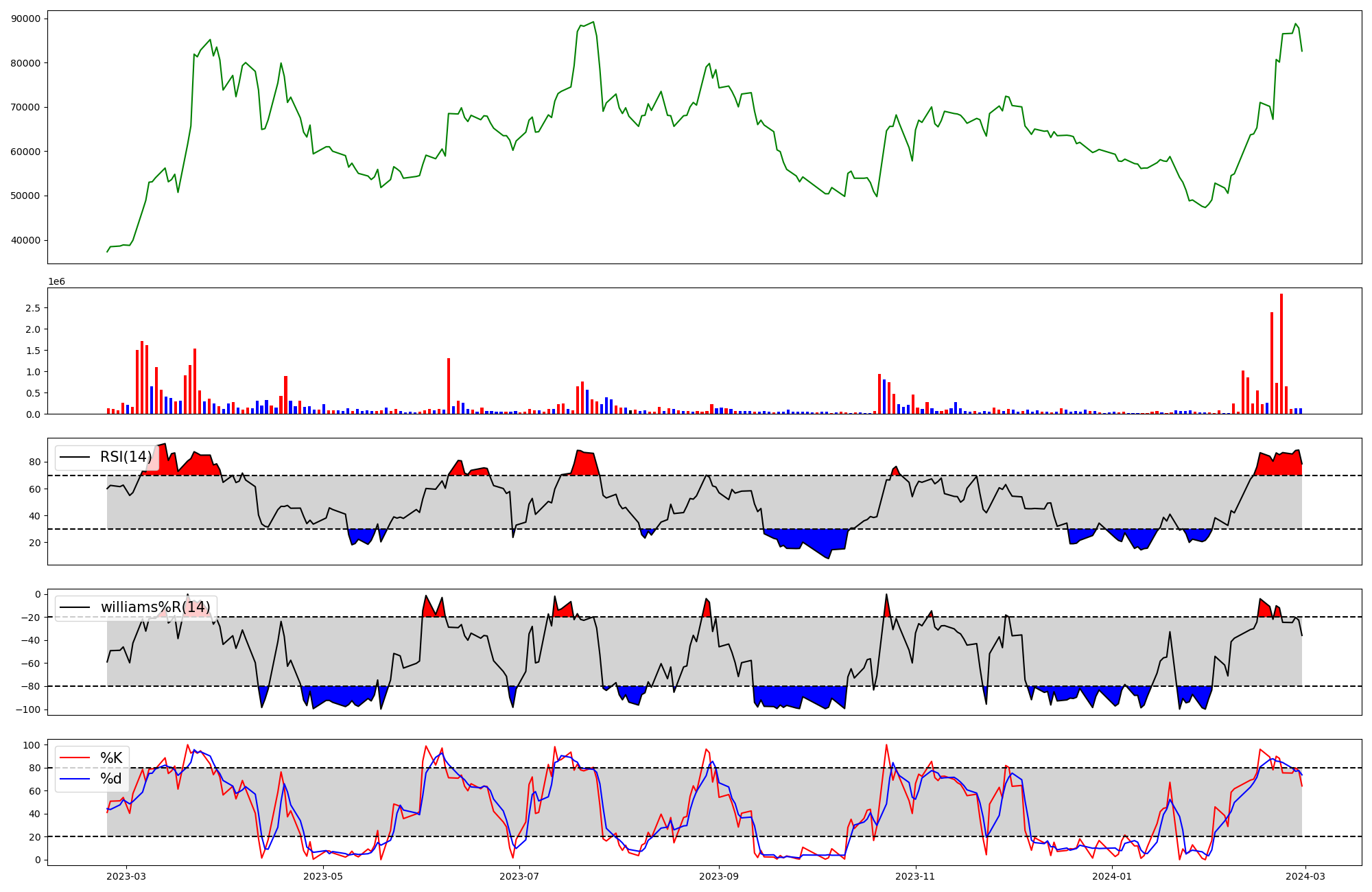This screenshot has height=892, width=1372.
Task: Click the 1e6 volume scale label
Action: coord(56,281)
